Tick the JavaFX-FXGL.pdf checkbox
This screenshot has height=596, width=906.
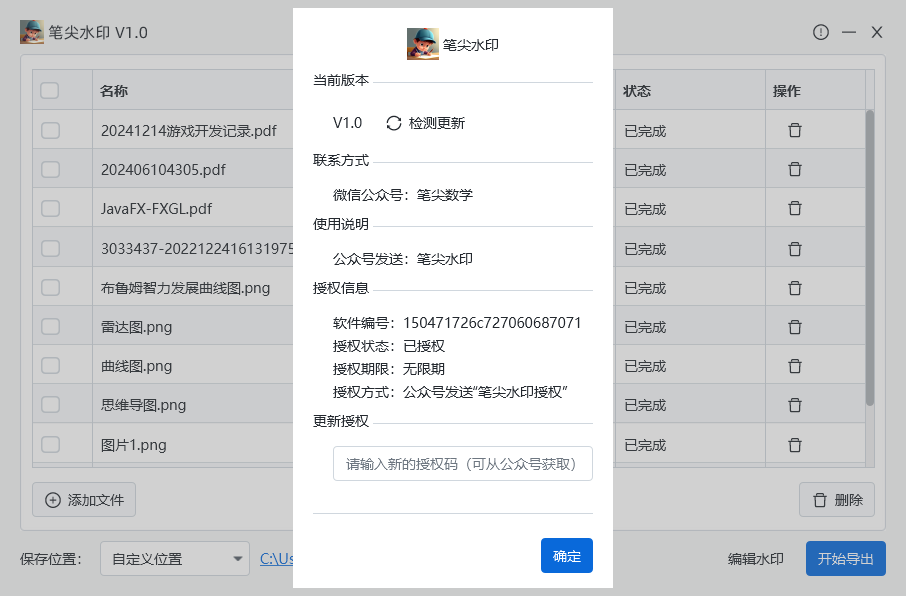50,208
